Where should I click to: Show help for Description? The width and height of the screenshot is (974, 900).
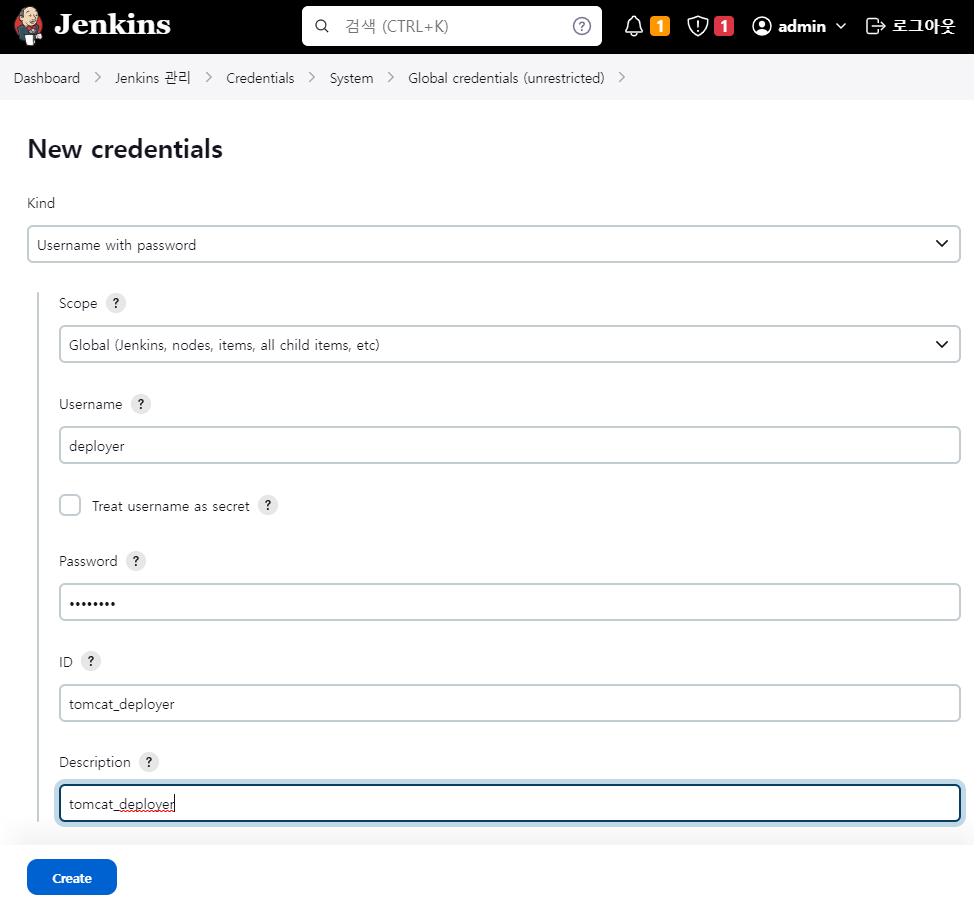tap(148, 762)
